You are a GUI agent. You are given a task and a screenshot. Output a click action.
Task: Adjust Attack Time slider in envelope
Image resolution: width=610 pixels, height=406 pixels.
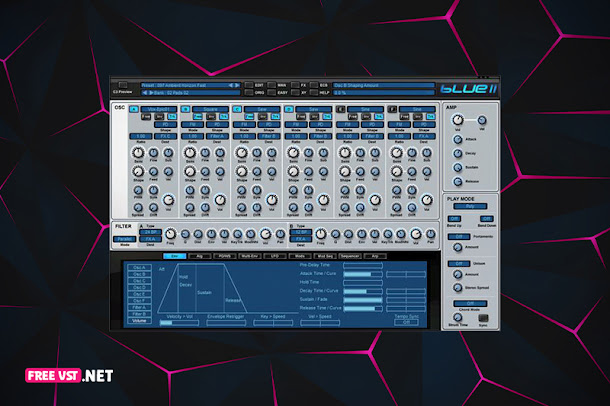tap(363, 274)
